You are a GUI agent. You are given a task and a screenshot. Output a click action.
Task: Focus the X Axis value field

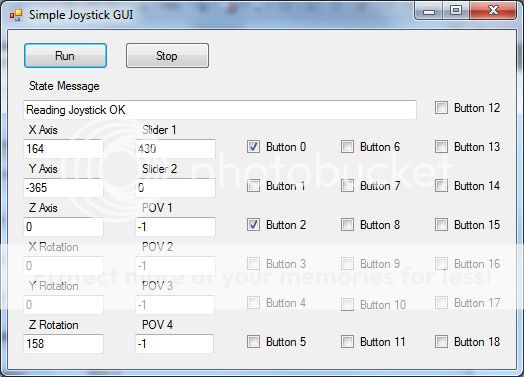pos(63,149)
